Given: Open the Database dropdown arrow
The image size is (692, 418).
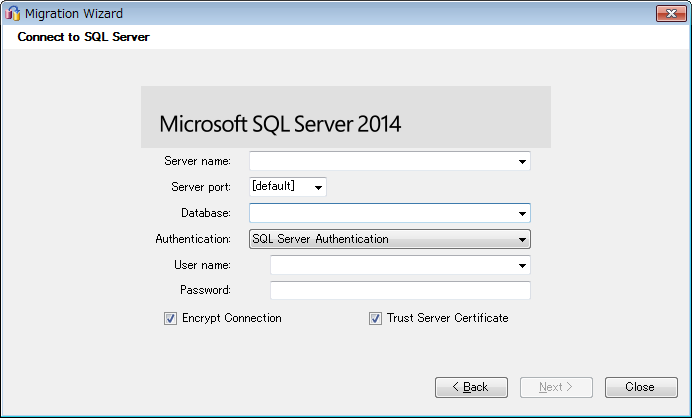Looking at the screenshot, I should 522,214.
